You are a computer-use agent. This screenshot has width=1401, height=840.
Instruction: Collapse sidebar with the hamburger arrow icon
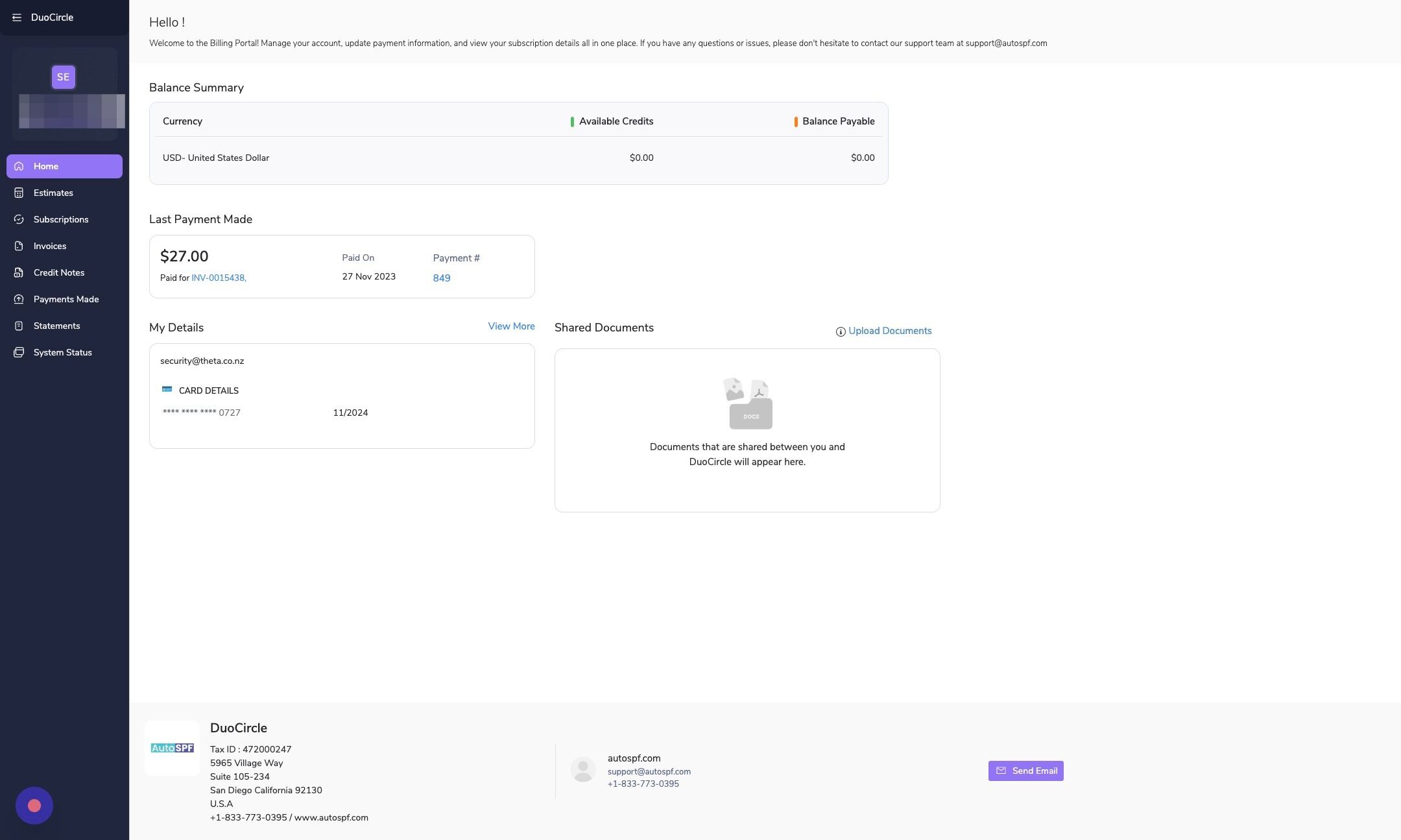(17, 18)
